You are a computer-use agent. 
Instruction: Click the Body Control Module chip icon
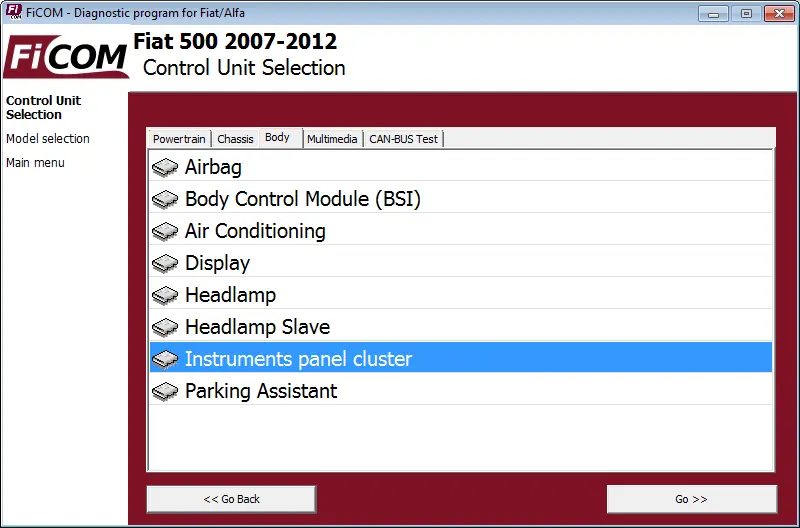click(165, 199)
